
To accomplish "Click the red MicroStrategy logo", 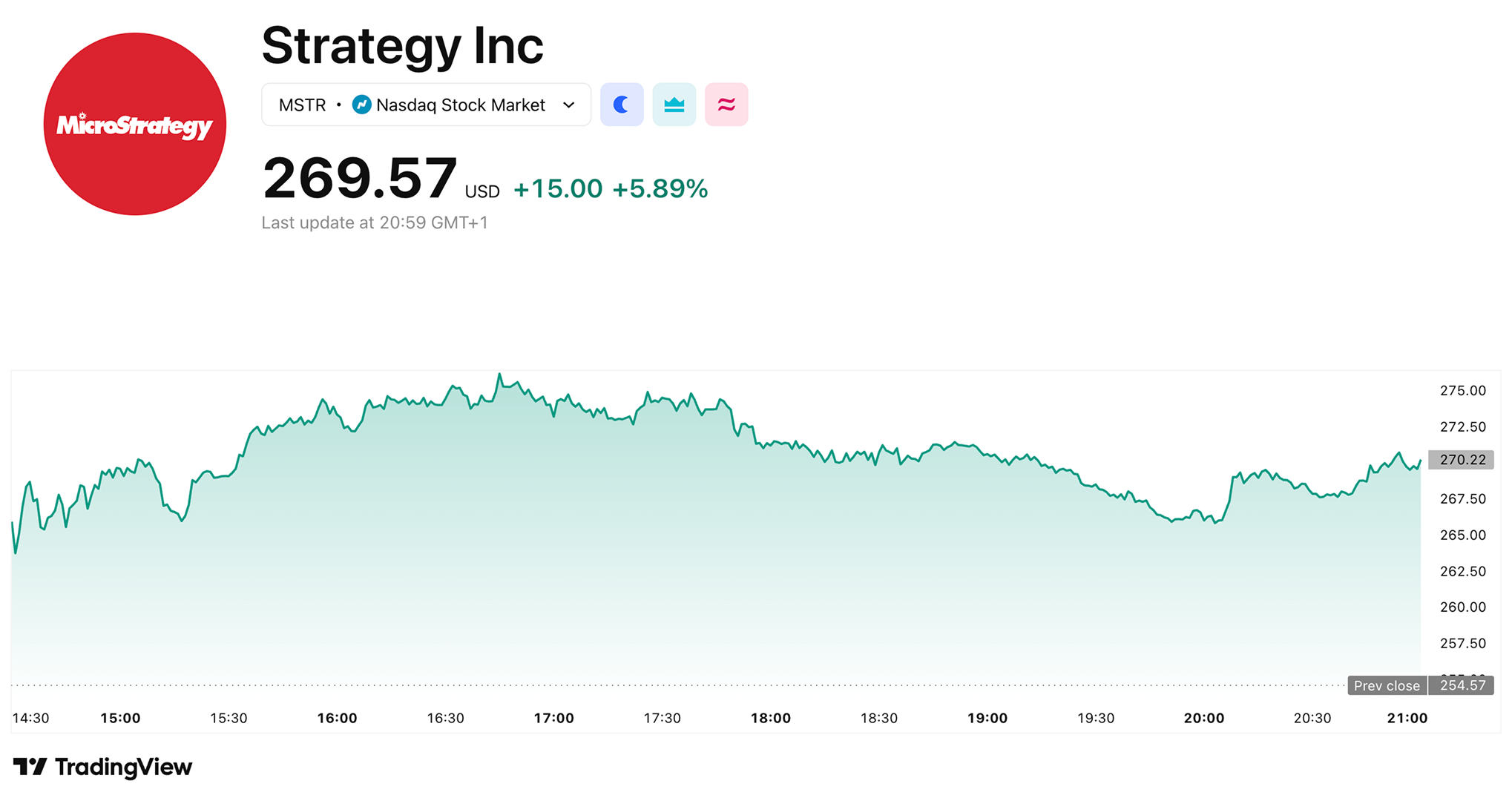I will [x=134, y=124].
